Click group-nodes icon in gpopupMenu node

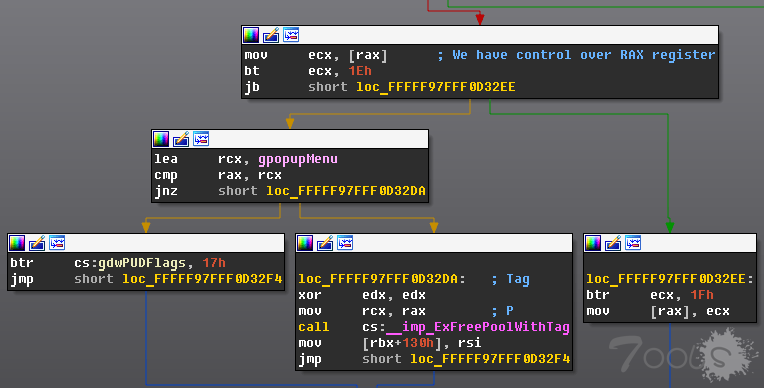(201, 139)
